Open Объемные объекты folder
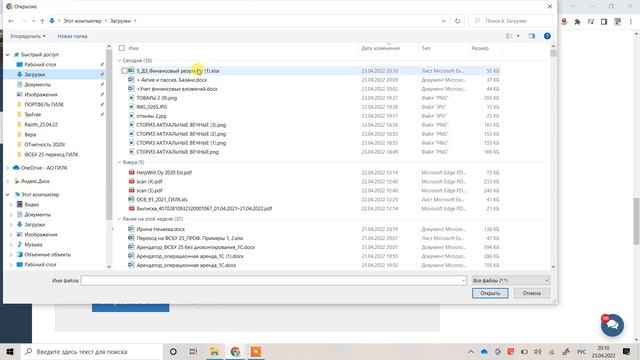The width and height of the screenshot is (640, 360). click(47, 255)
